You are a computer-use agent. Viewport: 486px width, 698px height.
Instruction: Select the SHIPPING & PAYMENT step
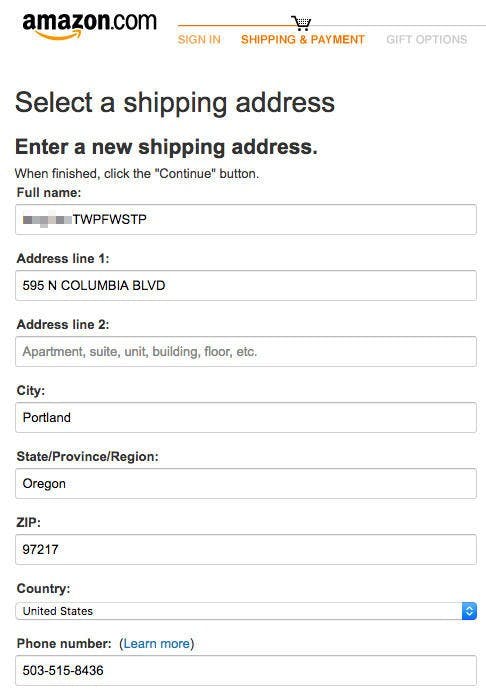pos(303,40)
